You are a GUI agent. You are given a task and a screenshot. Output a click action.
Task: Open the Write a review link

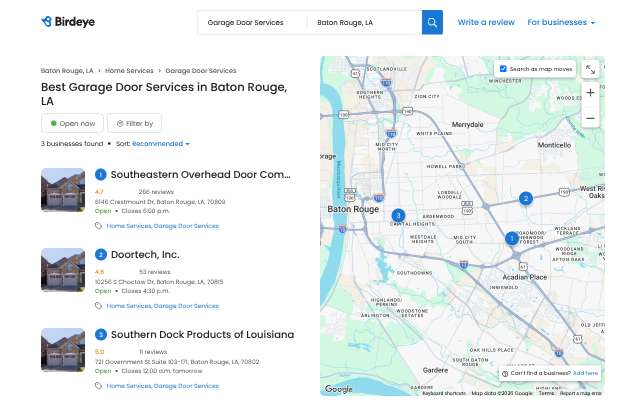point(486,22)
